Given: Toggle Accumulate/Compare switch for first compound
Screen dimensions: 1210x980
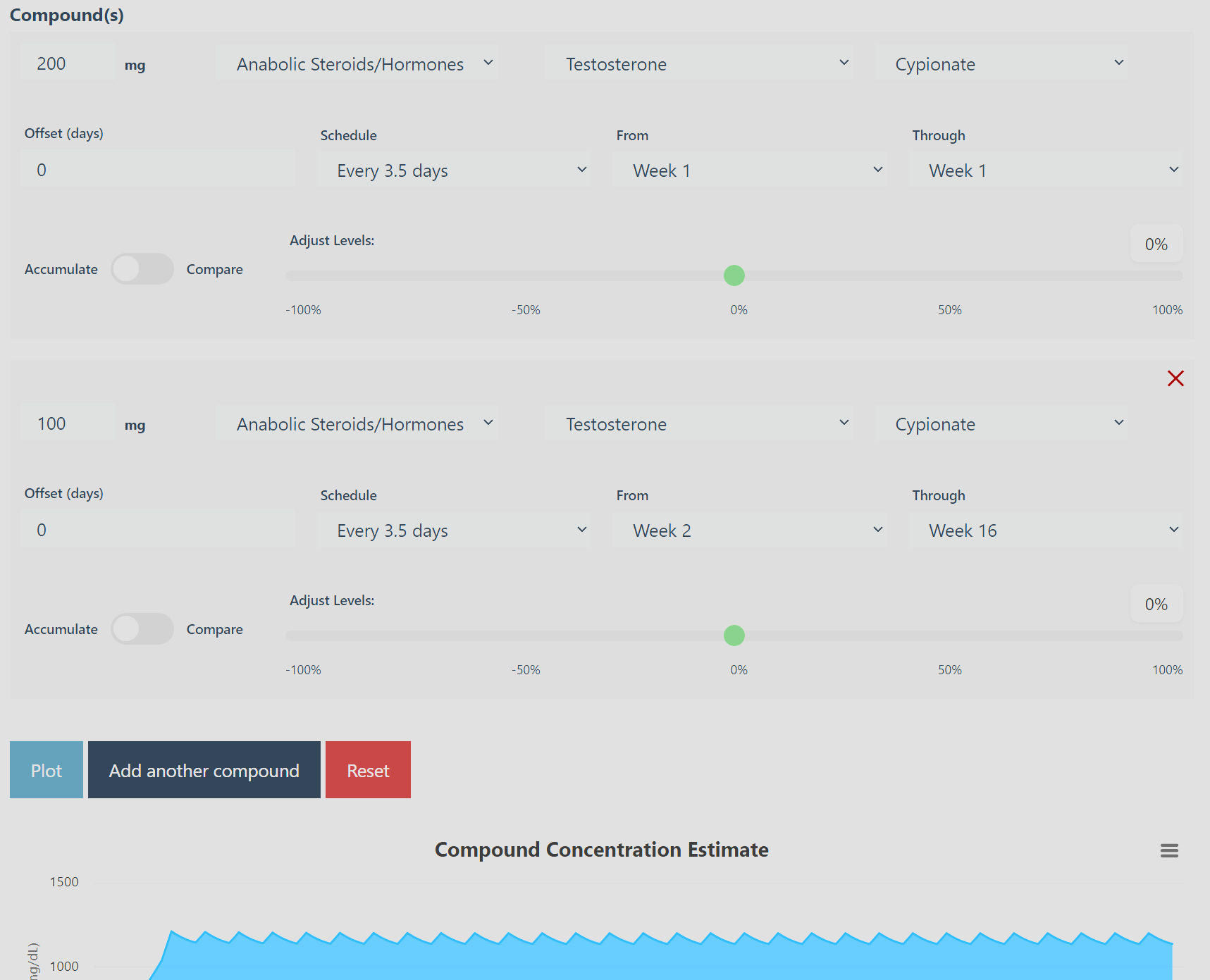Looking at the screenshot, I should pos(142,269).
